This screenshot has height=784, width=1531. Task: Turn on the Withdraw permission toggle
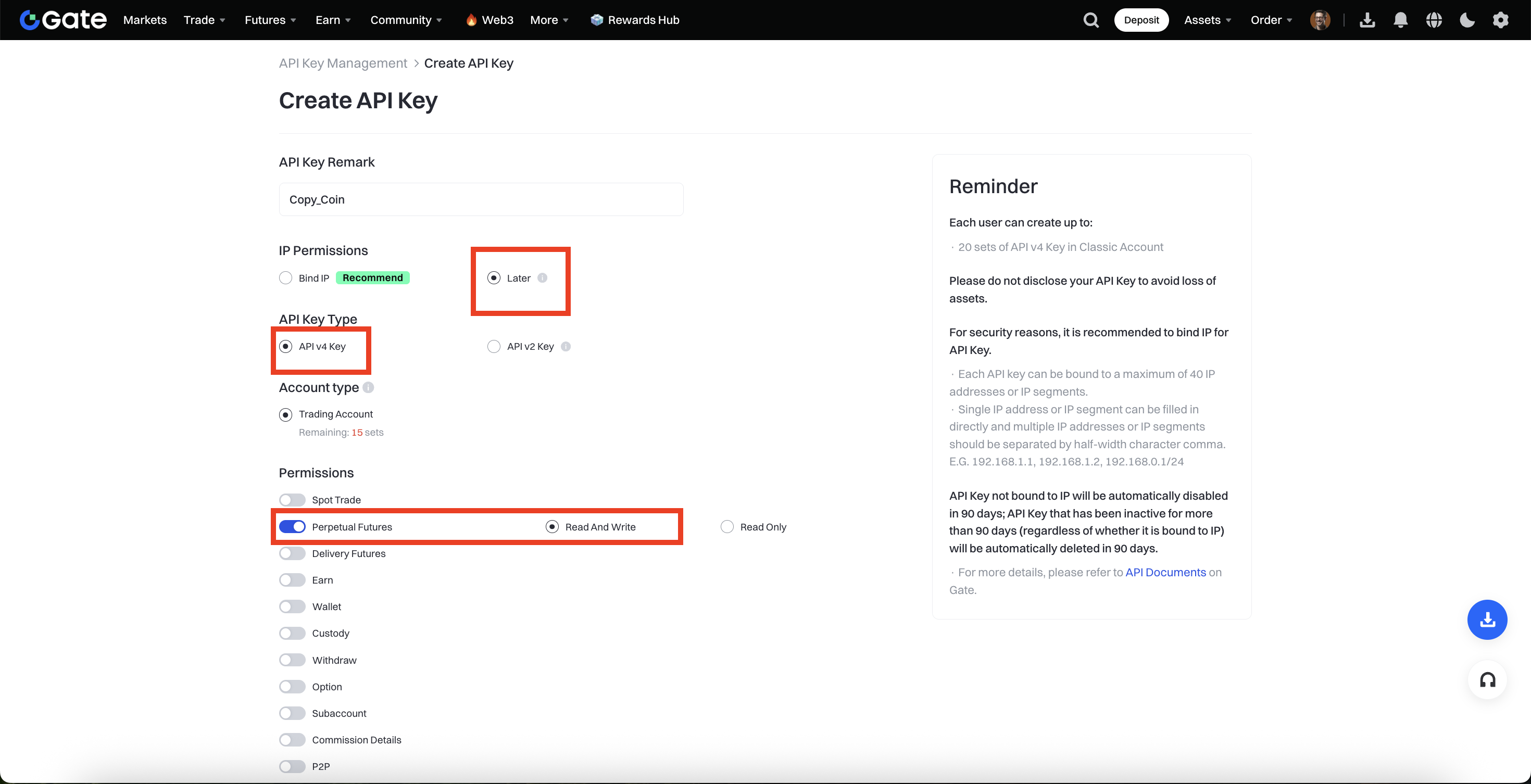[x=293, y=660]
